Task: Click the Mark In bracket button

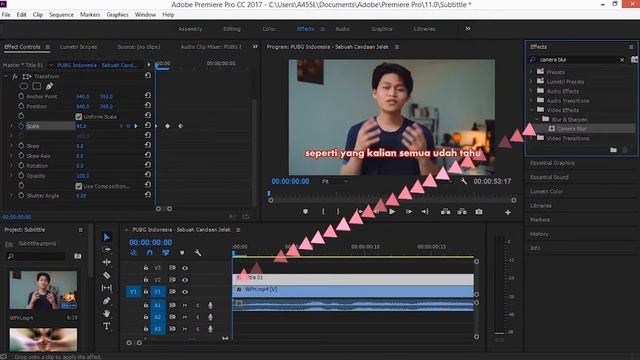Action: point(323,211)
